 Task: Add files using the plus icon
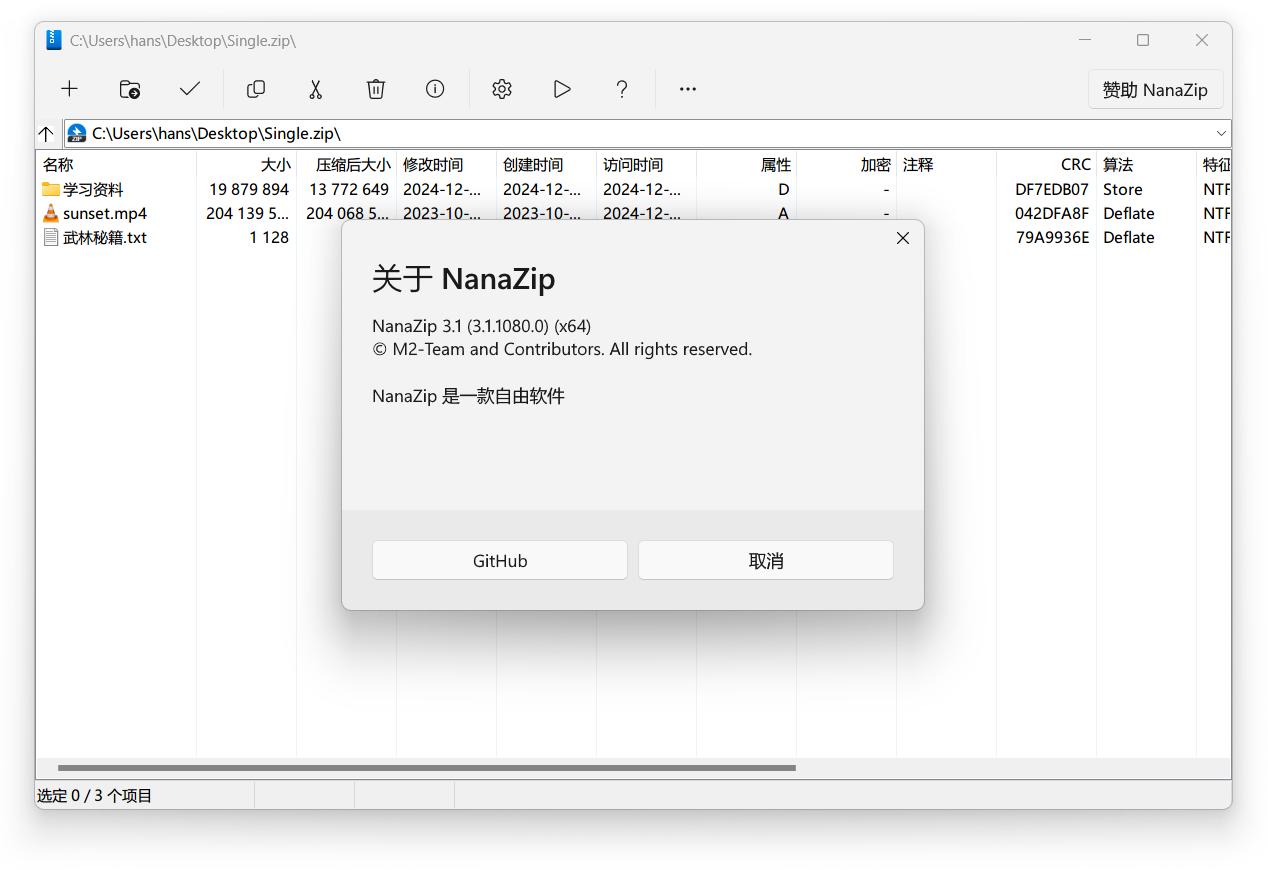[x=69, y=89]
